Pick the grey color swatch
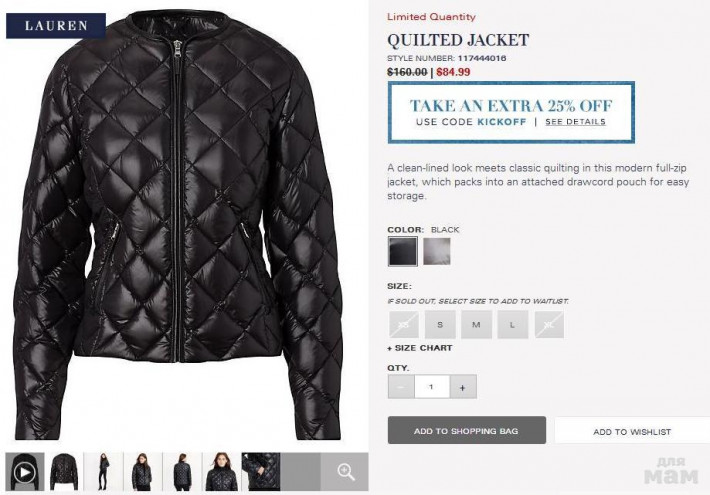The width and height of the screenshot is (710, 495). (x=437, y=251)
